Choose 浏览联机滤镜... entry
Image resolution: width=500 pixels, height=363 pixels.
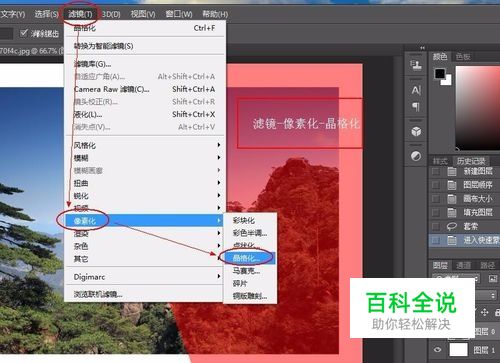coord(145,294)
